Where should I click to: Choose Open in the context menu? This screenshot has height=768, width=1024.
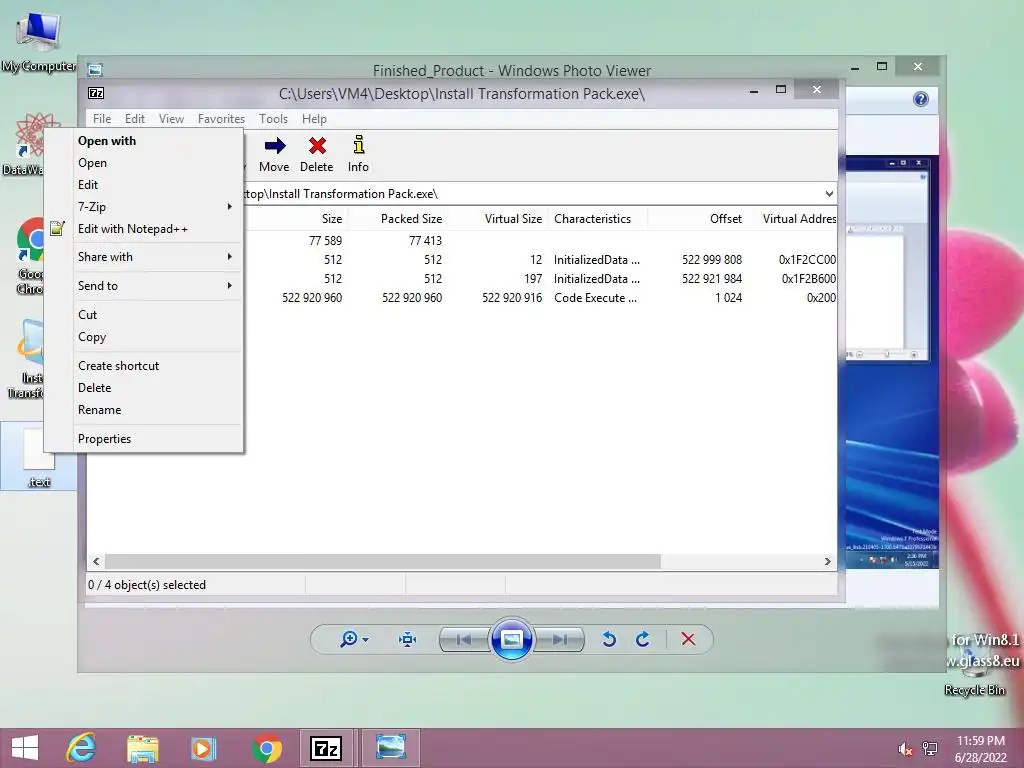[x=157, y=163]
